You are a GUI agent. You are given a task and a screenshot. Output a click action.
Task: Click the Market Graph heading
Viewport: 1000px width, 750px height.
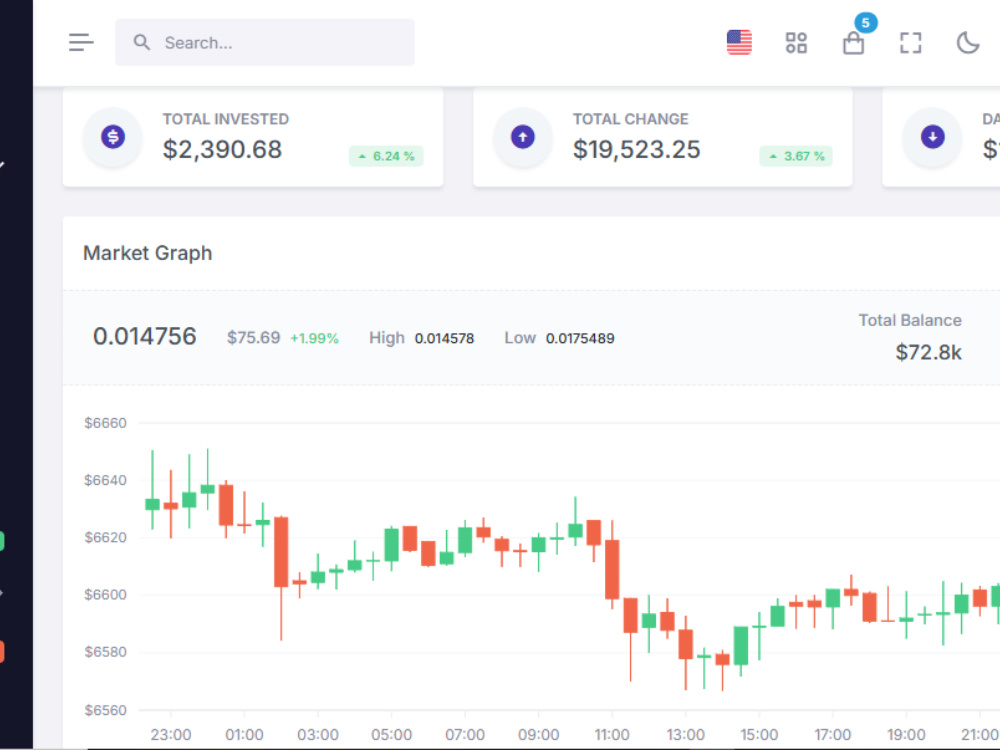point(147,253)
